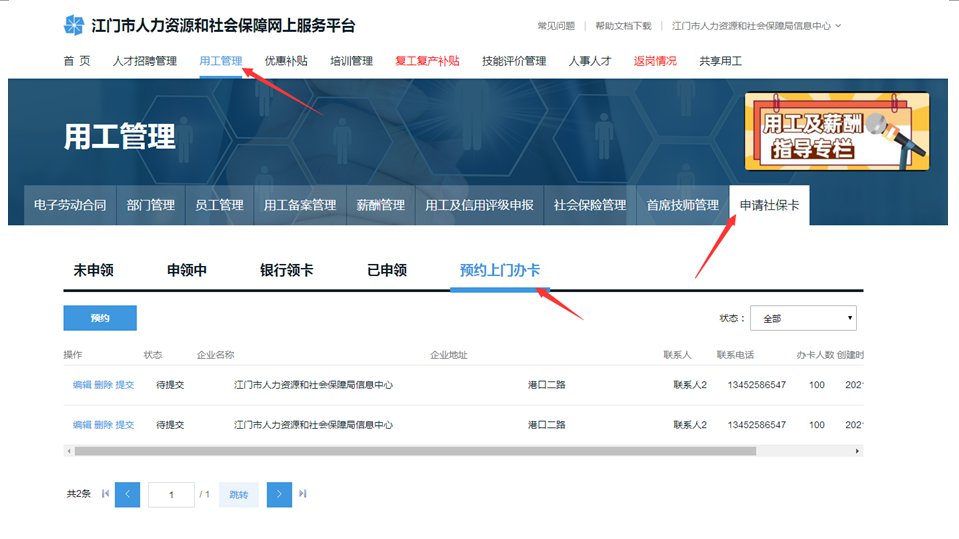Switch to the 未申领 tab
This screenshot has height=539, width=959.
pos(93,270)
